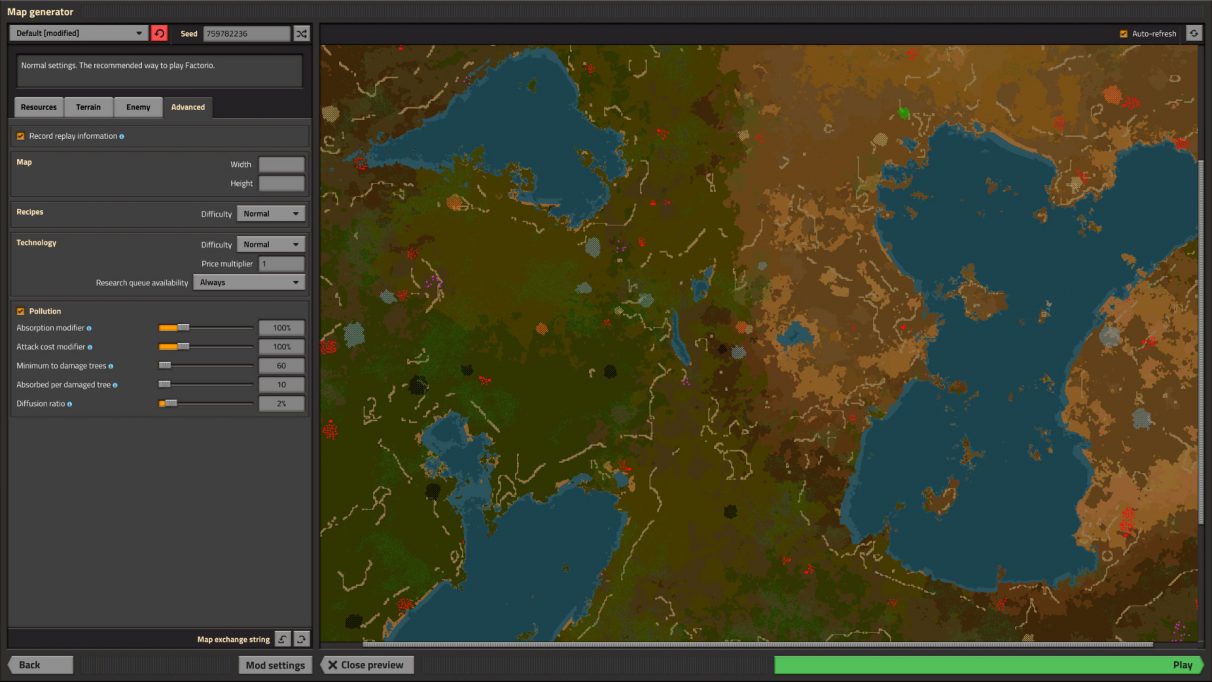The image size is (1212, 682).
Task: Open Mod settings
Action: [x=275, y=665]
